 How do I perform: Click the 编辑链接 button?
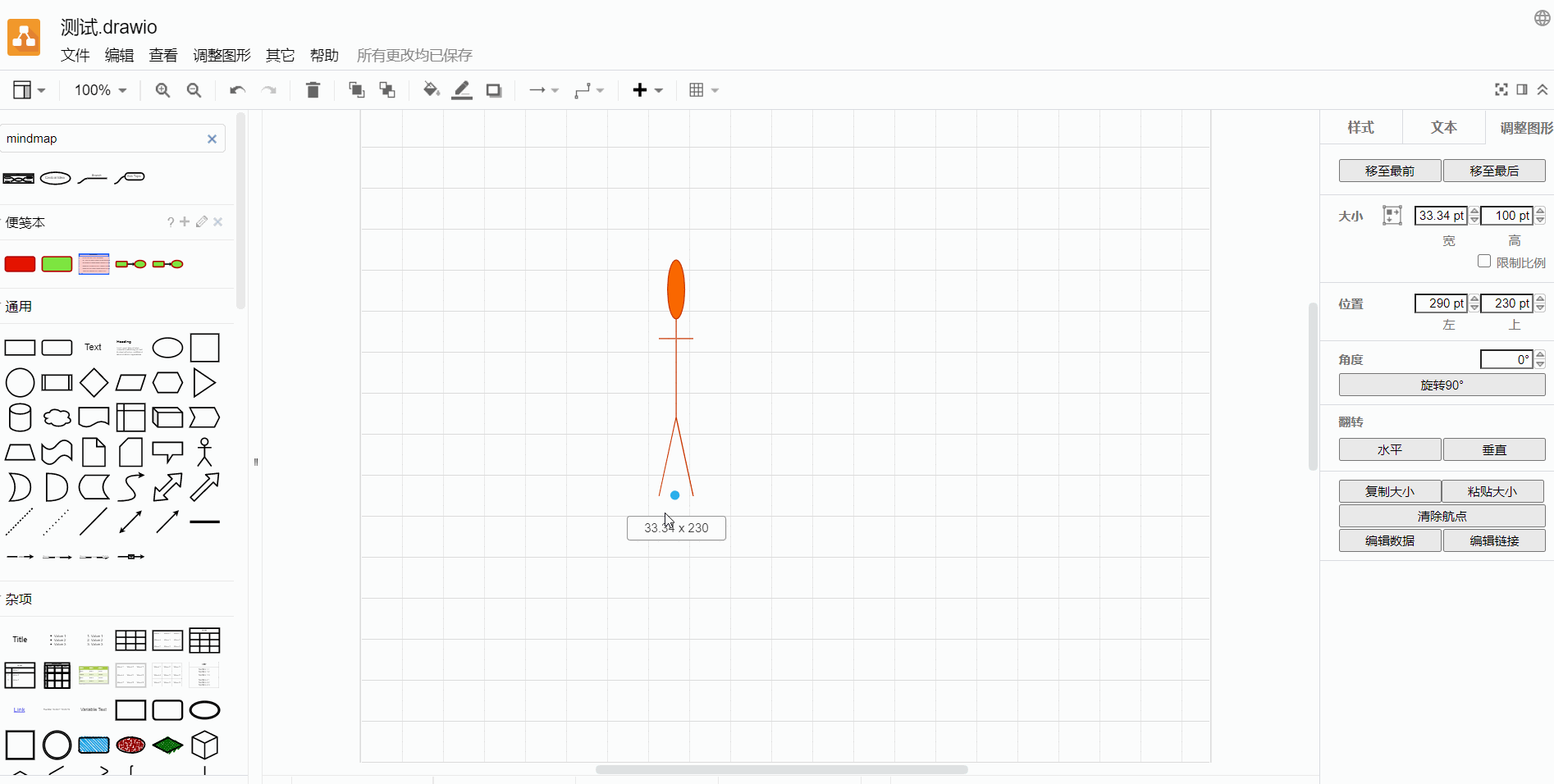click(x=1494, y=540)
